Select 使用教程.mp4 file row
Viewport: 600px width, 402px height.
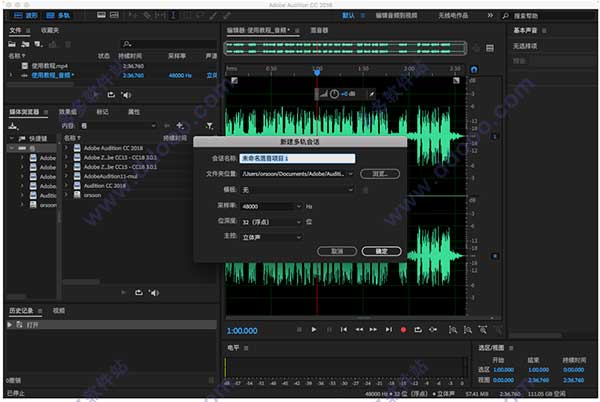(112, 66)
